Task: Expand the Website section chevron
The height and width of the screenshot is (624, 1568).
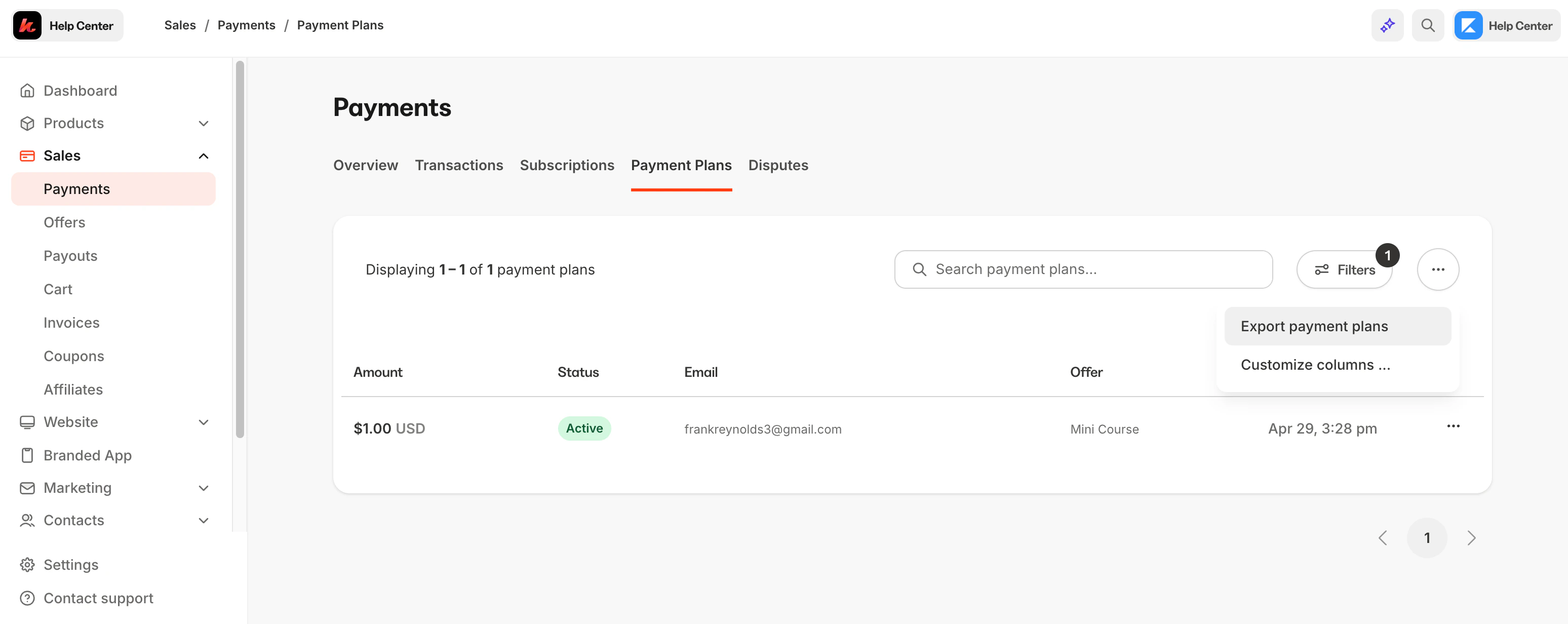Action: tap(204, 421)
